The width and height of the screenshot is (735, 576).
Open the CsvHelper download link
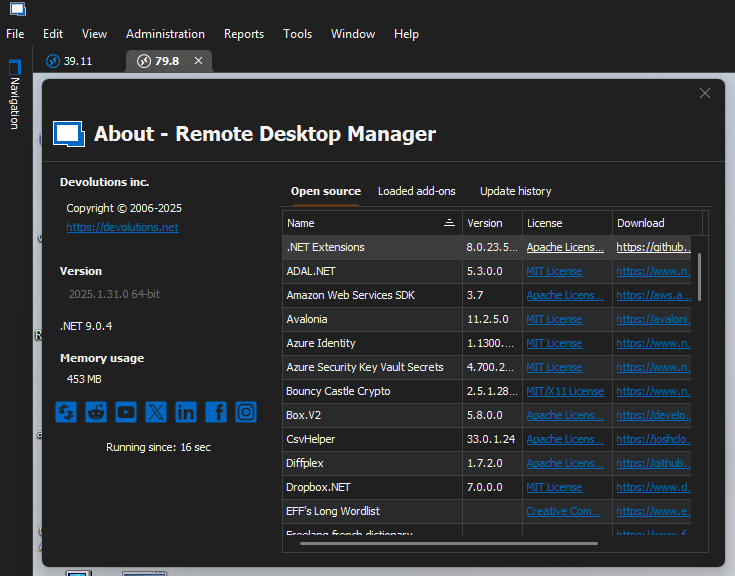click(653, 439)
